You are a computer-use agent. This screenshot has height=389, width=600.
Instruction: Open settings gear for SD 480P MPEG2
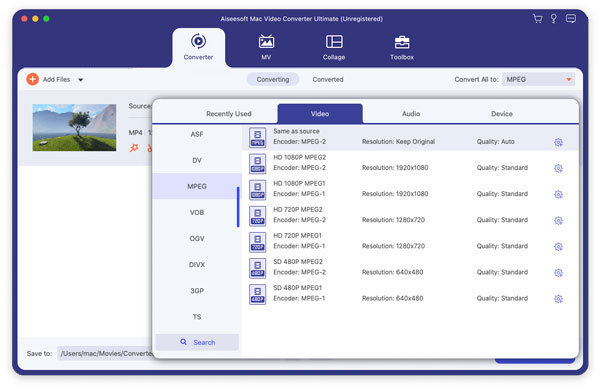point(558,273)
